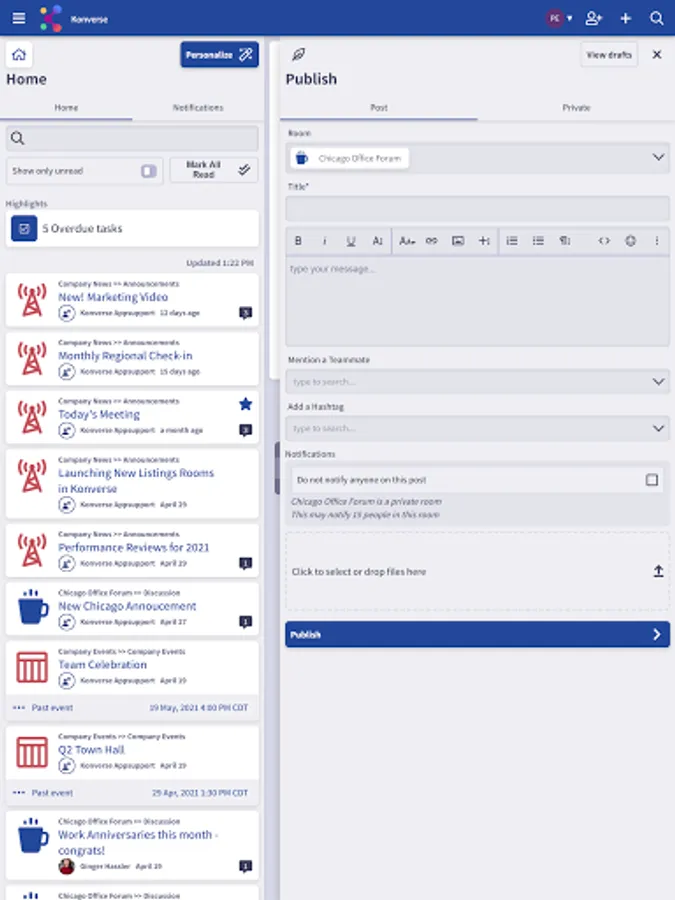Check Do not notify anyone checkbox
The width and height of the screenshot is (675, 900).
tap(651, 480)
